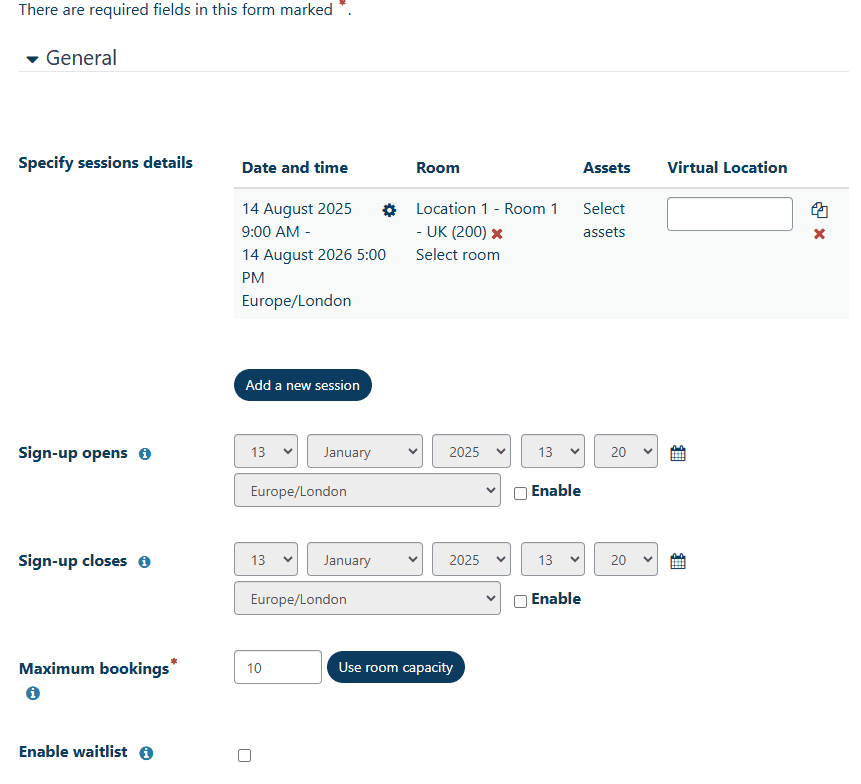The image size is (861, 784).
Task: Collapse the General section
Action: pyautogui.click(x=31, y=58)
